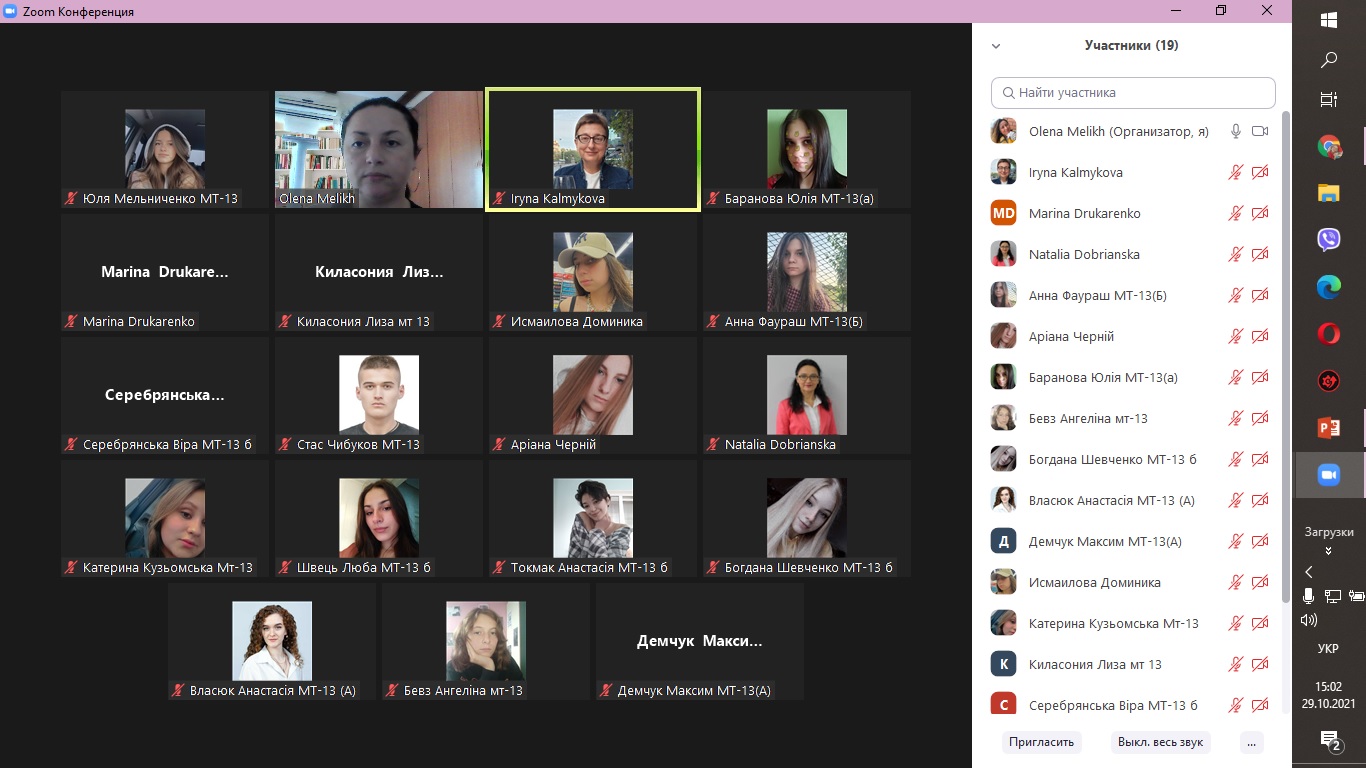
Task: Select Швець Люба МТ-13 б tile
Action: pyautogui.click(x=378, y=518)
